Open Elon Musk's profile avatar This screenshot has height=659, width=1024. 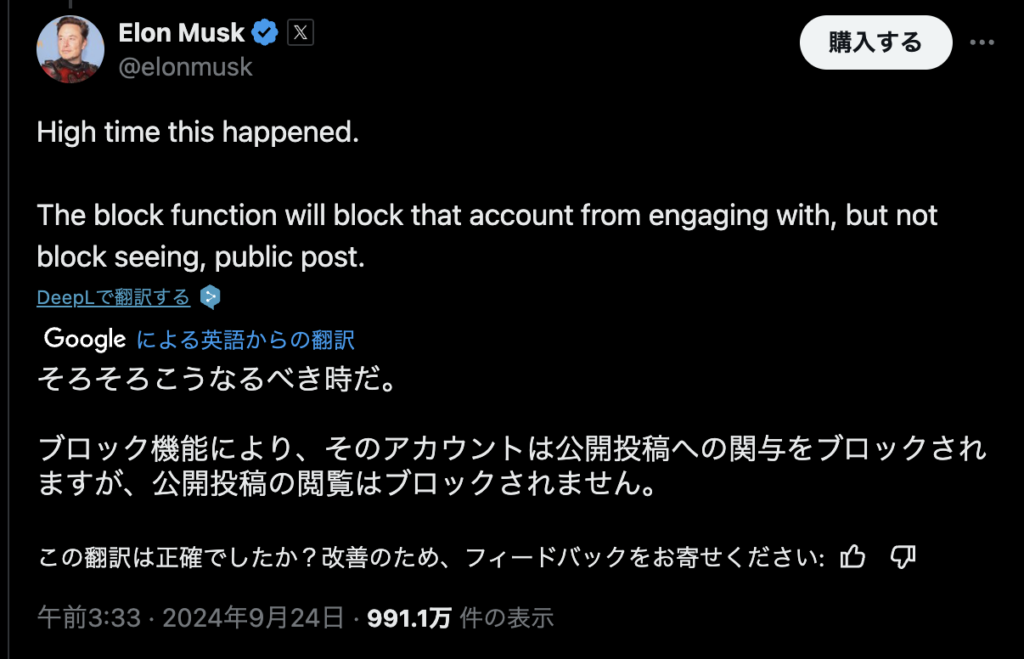click(70, 49)
